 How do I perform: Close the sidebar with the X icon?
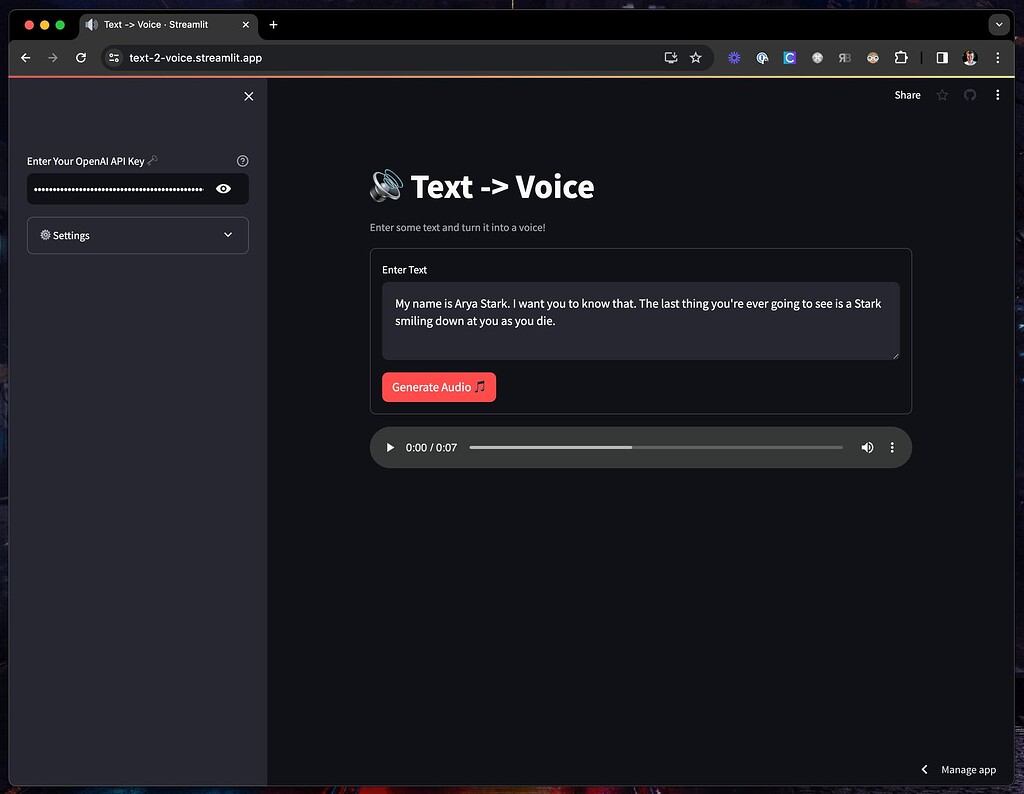click(x=248, y=96)
